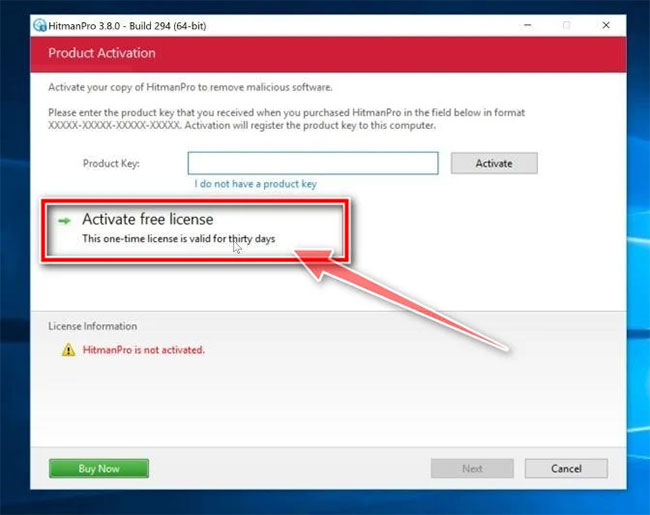The width and height of the screenshot is (650, 515).
Task: Maximize the HitmanPro window
Action: 566,25
